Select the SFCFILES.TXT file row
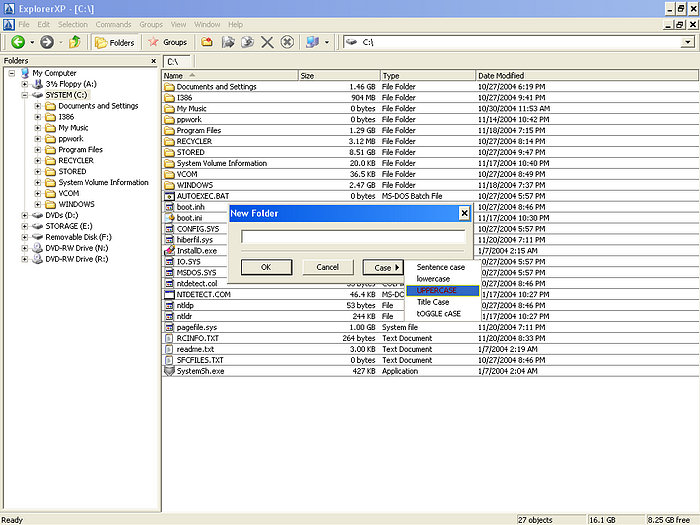700x525 pixels. click(430, 360)
